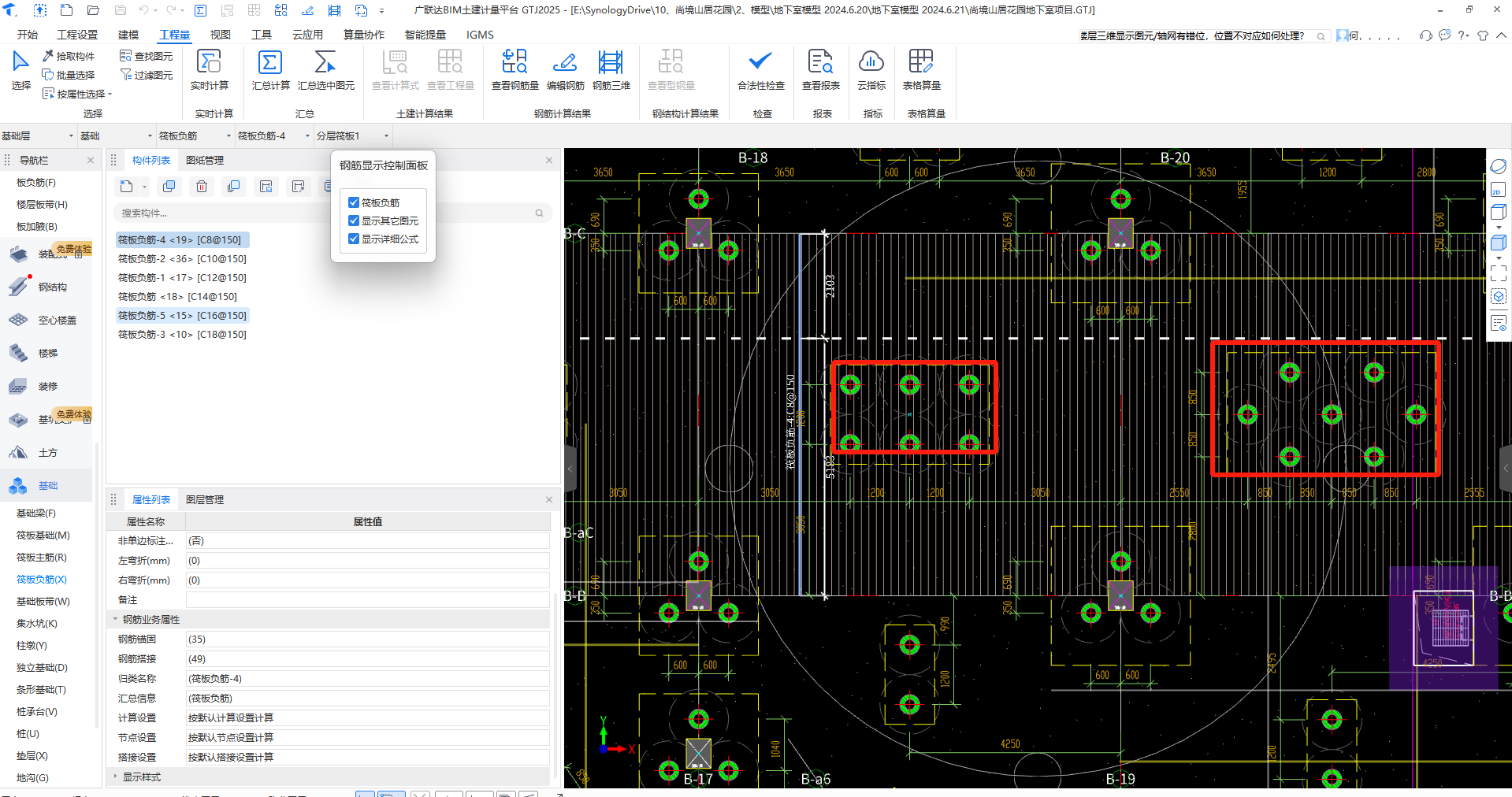Open 楼梯 category in sidebar
The height and width of the screenshot is (797, 1512).
pos(47,353)
